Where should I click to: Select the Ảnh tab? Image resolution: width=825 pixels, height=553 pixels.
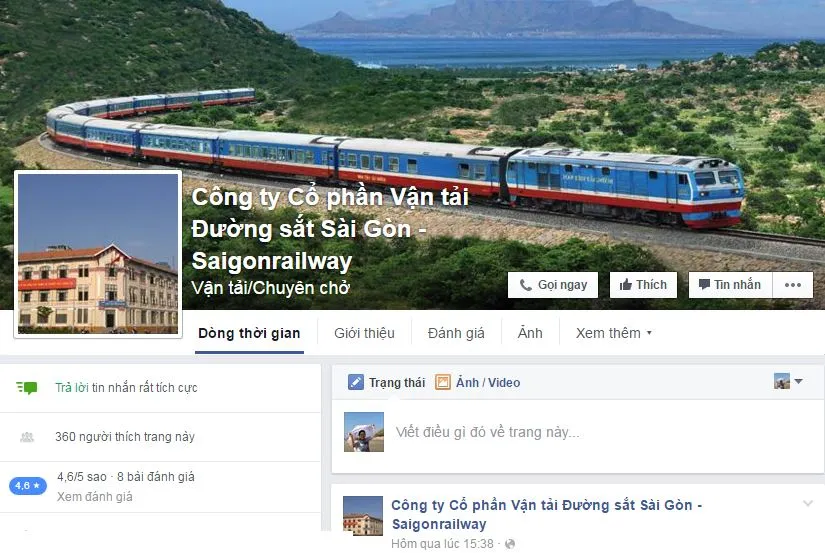530,333
